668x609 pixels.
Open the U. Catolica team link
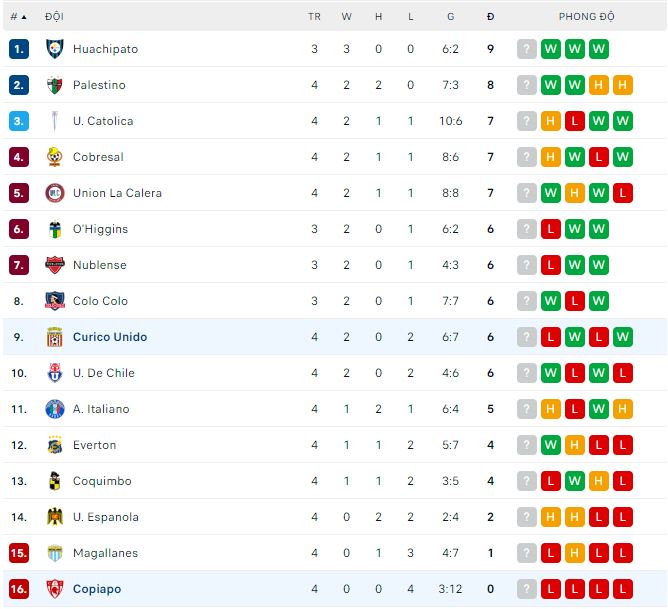click(103, 121)
